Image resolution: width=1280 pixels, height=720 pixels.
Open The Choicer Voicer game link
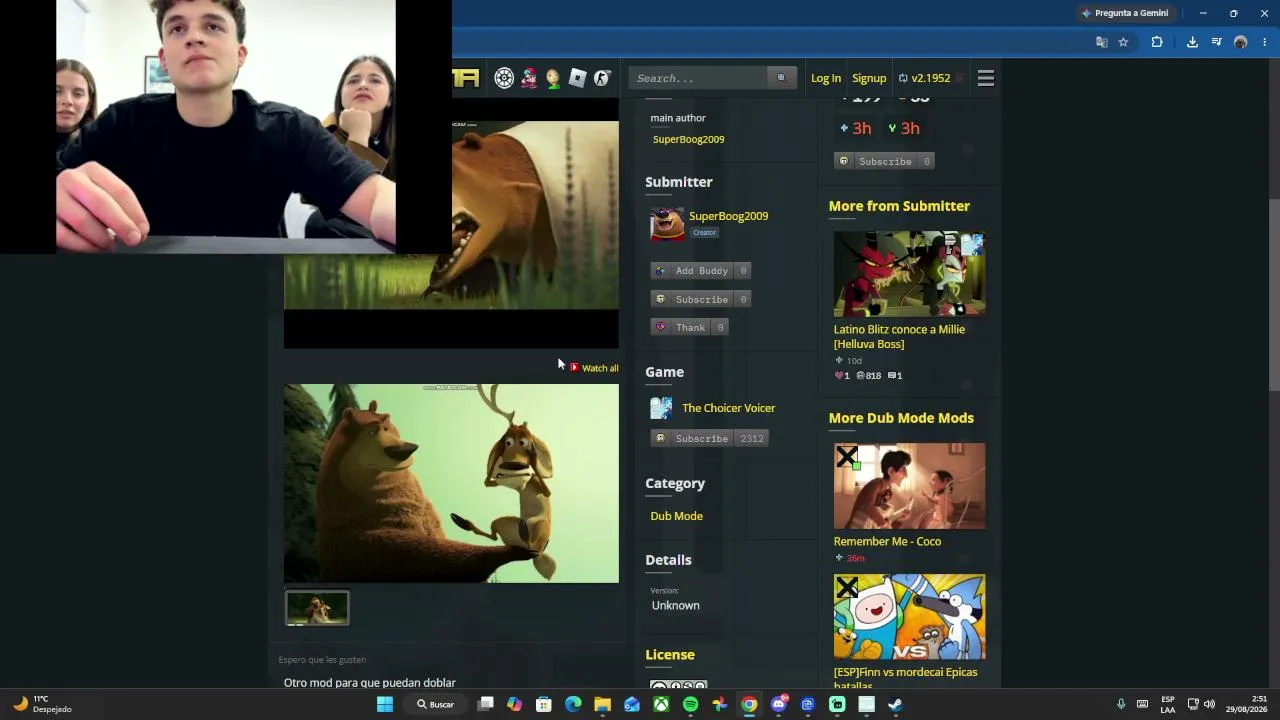728,408
